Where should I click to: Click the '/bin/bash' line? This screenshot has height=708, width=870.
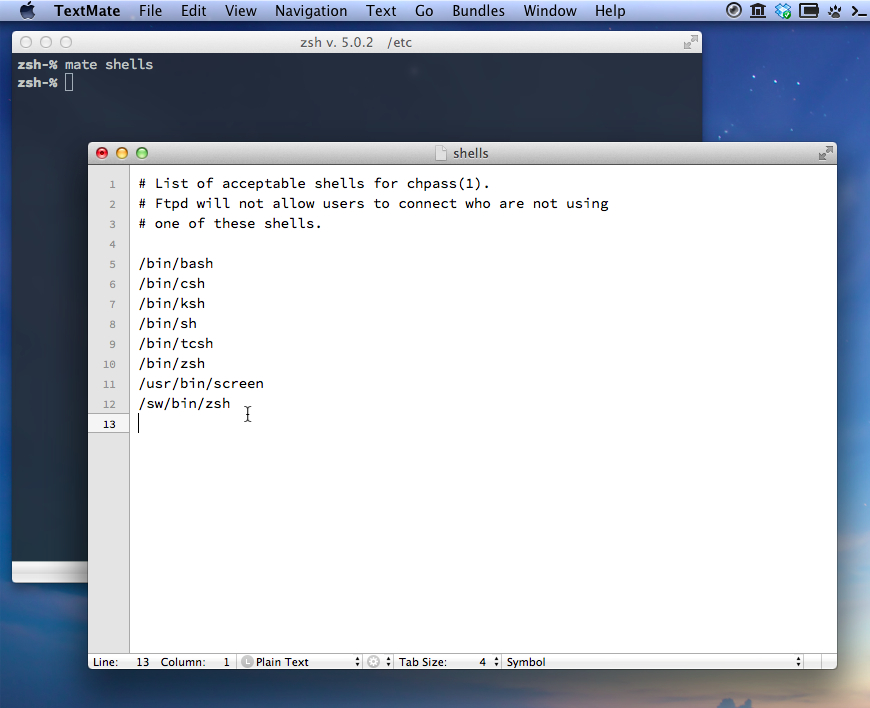click(x=176, y=263)
